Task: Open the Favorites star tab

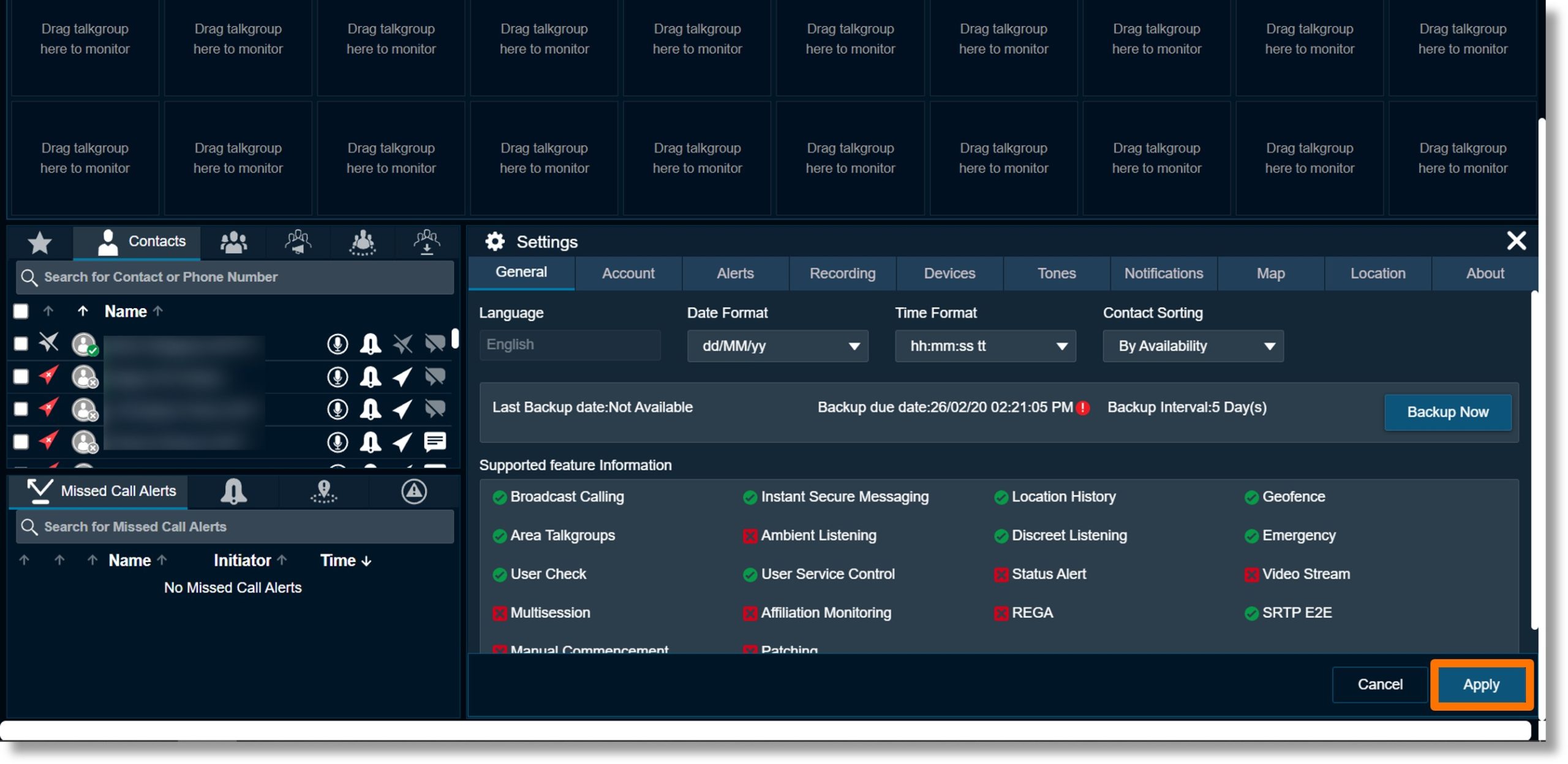Action: 40,243
